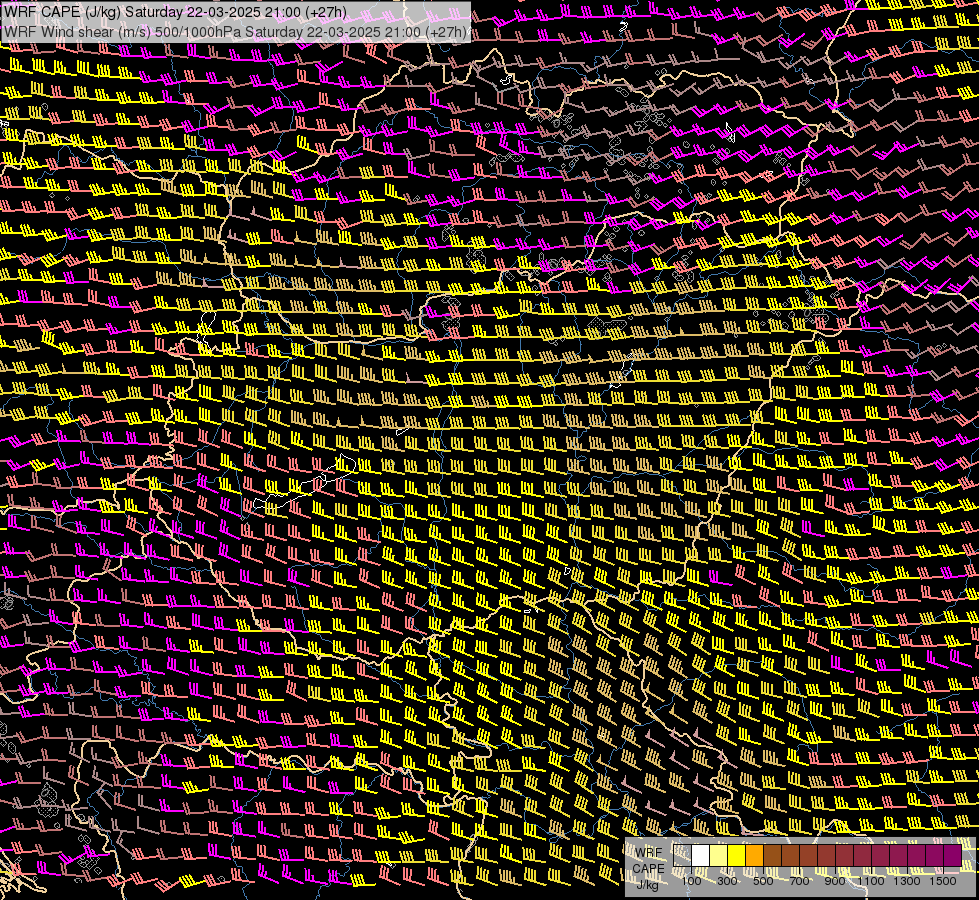The height and width of the screenshot is (900, 979).
Task: Click the pale yellow CAPE legend swatch
Action: 719,855
